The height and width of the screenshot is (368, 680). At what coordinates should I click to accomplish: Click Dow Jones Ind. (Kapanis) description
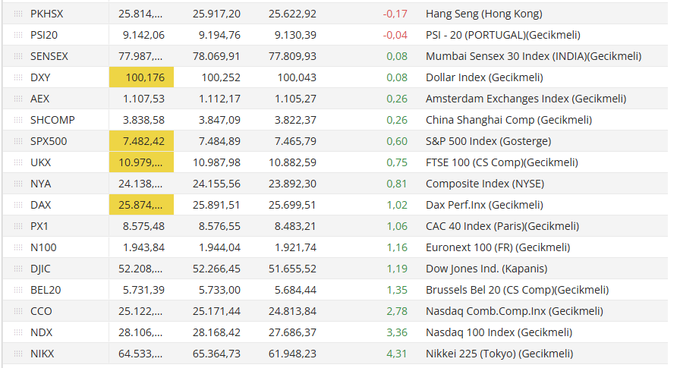point(486,269)
